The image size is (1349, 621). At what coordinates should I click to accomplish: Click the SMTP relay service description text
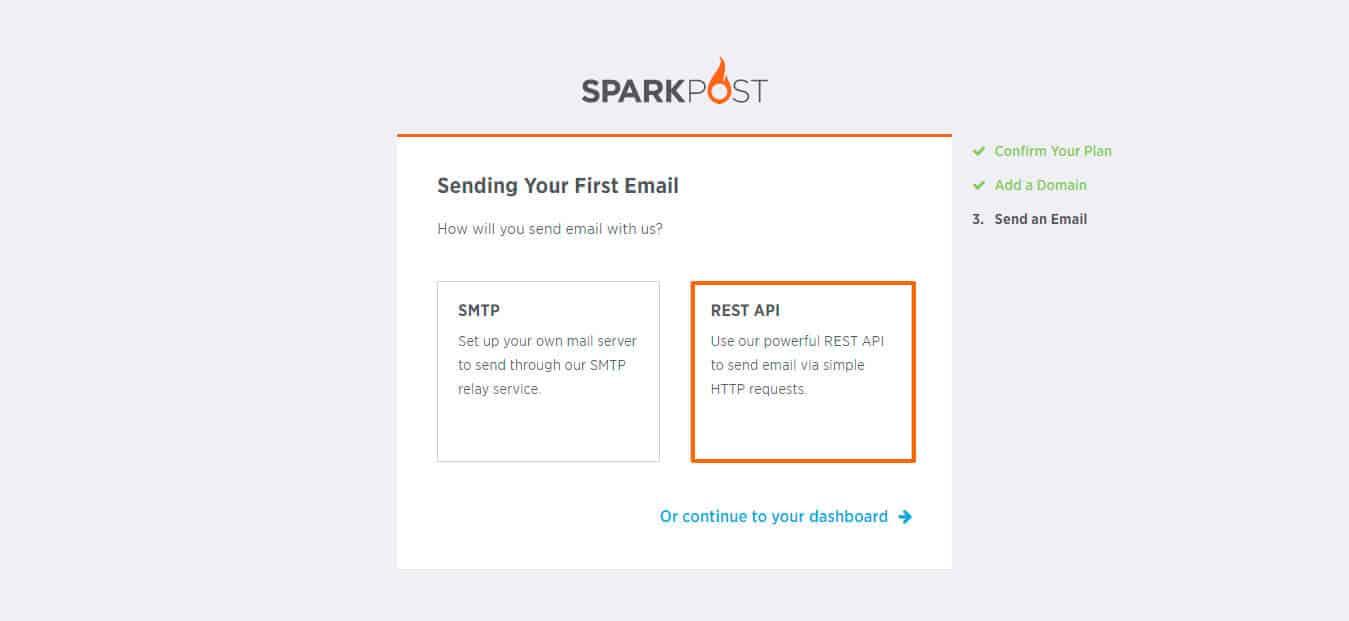coord(547,365)
